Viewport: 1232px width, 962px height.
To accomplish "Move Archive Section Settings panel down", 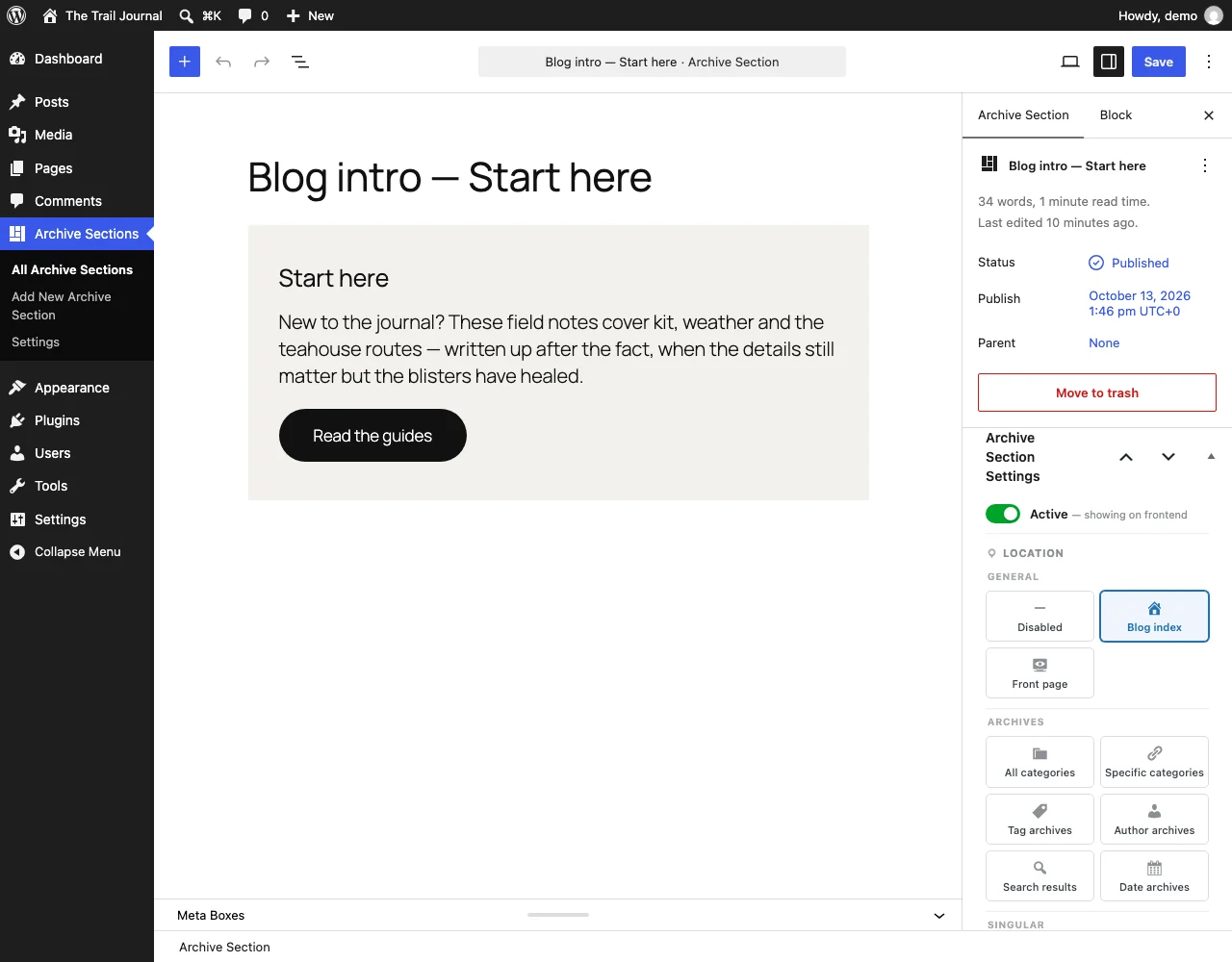I will tap(1168, 457).
